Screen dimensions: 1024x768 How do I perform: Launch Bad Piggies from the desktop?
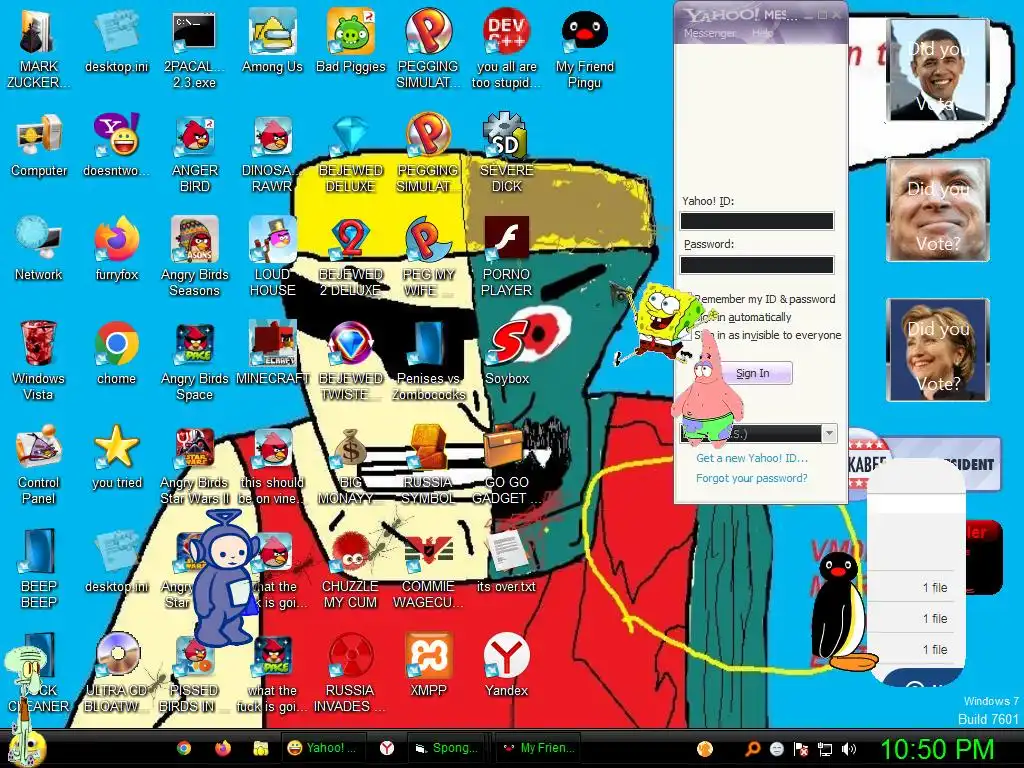point(351,40)
